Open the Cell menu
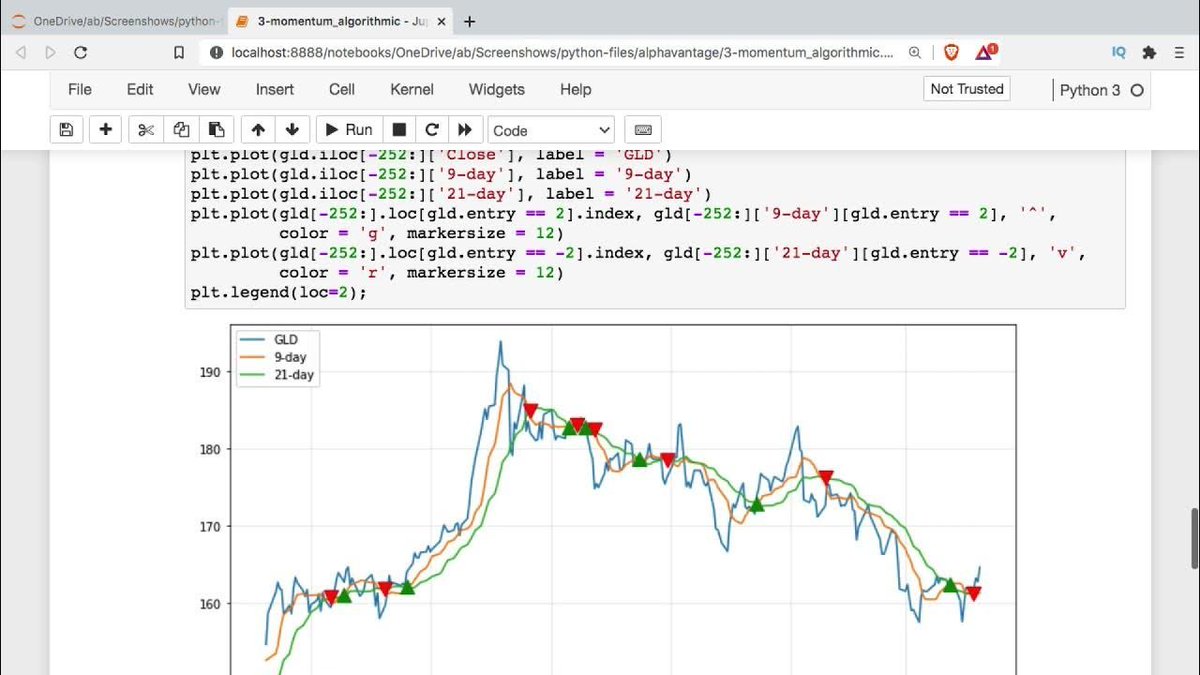1200x675 pixels. 342,89
